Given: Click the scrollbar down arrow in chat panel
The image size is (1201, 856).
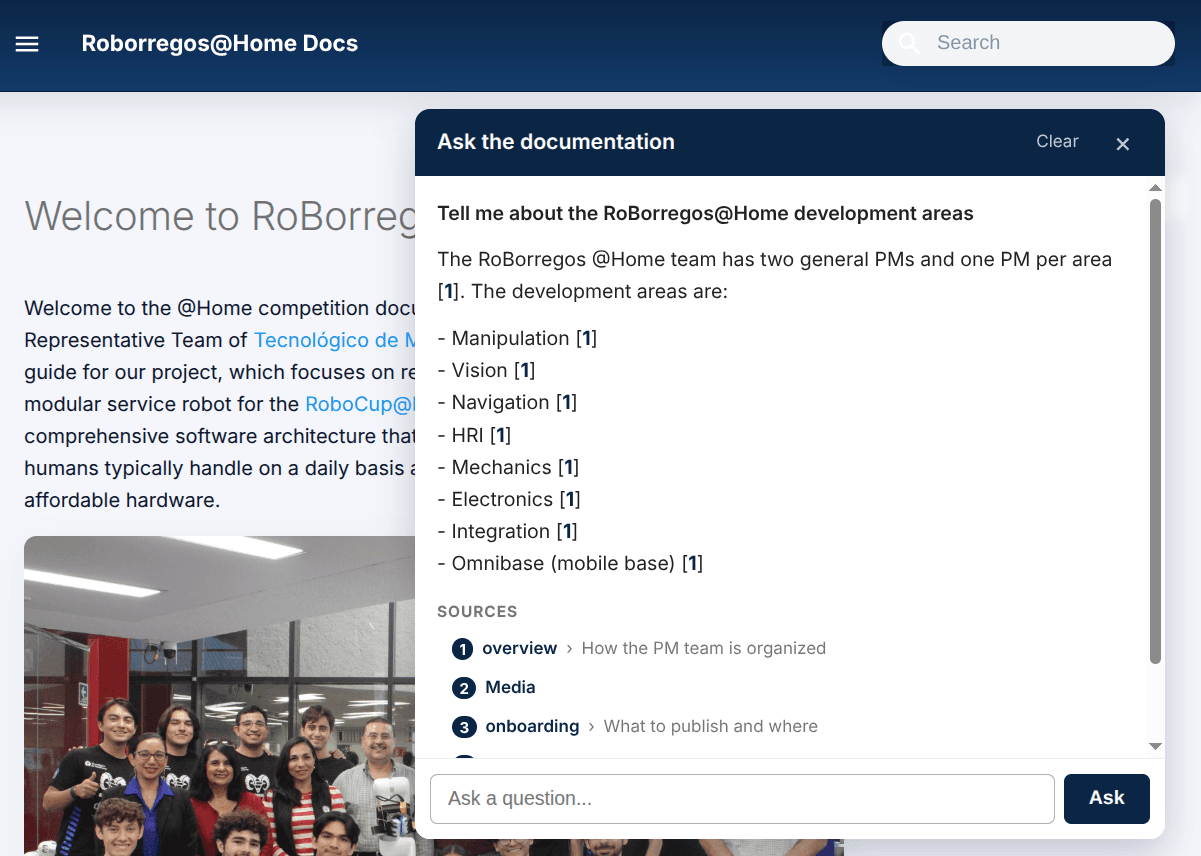Looking at the screenshot, I should click(x=1155, y=746).
